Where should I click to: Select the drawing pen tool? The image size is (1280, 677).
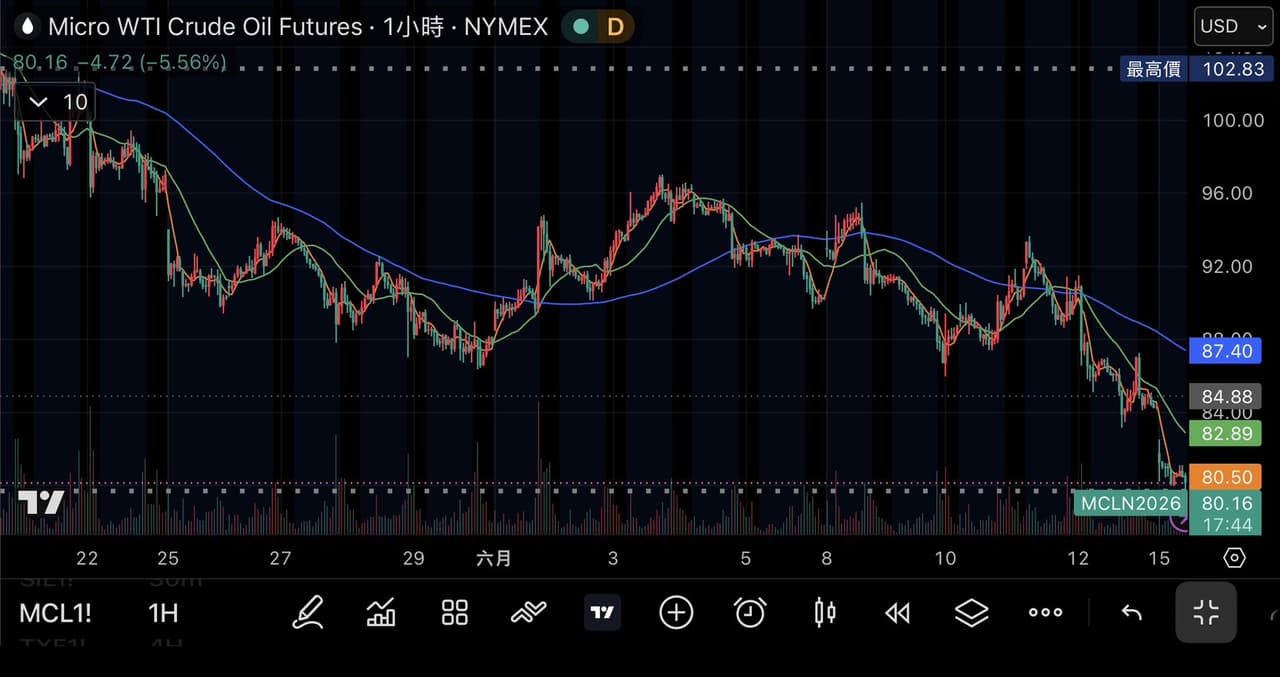[x=308, y=613]
